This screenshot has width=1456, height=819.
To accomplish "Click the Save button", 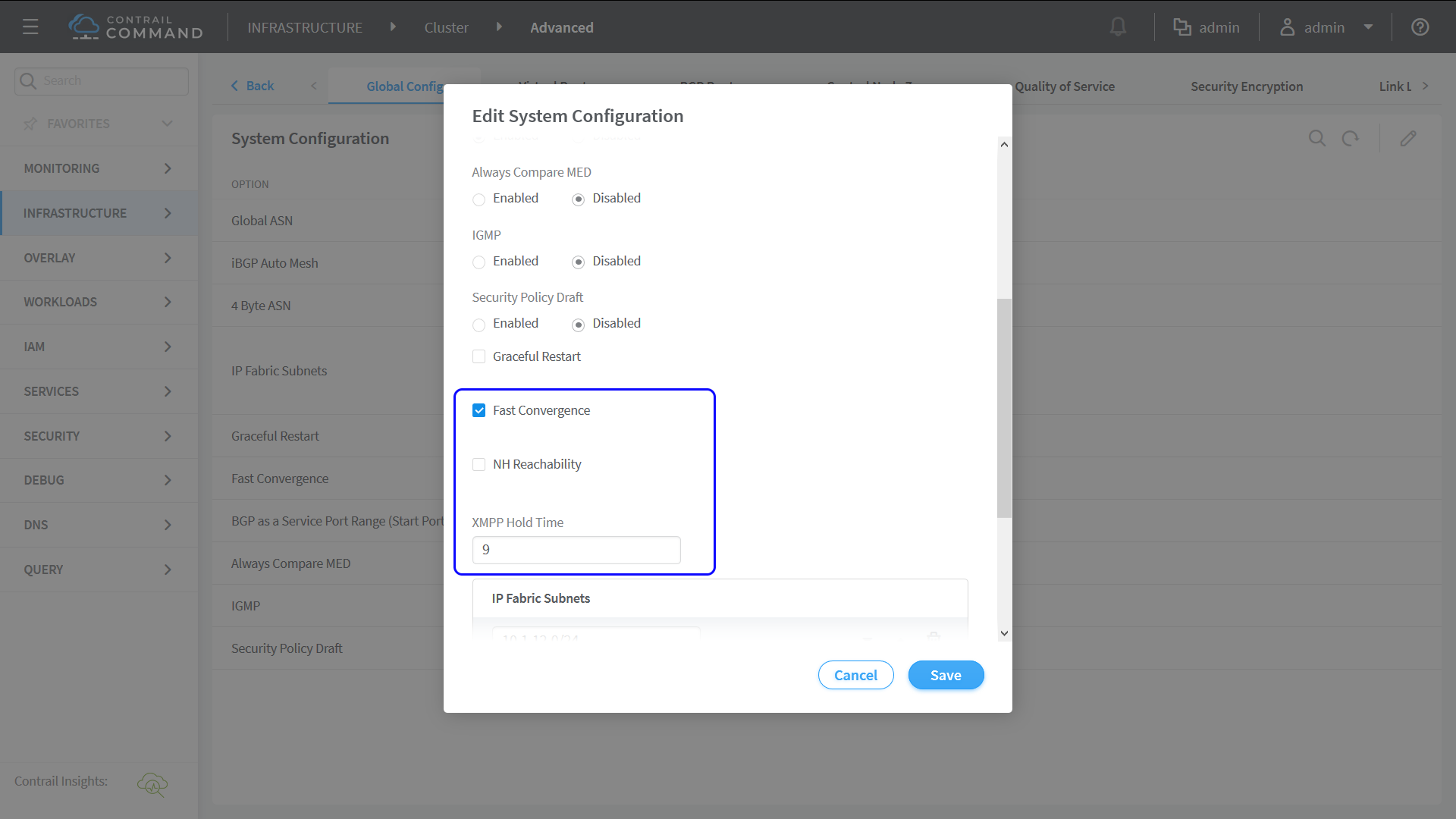I will coord(946,675).
